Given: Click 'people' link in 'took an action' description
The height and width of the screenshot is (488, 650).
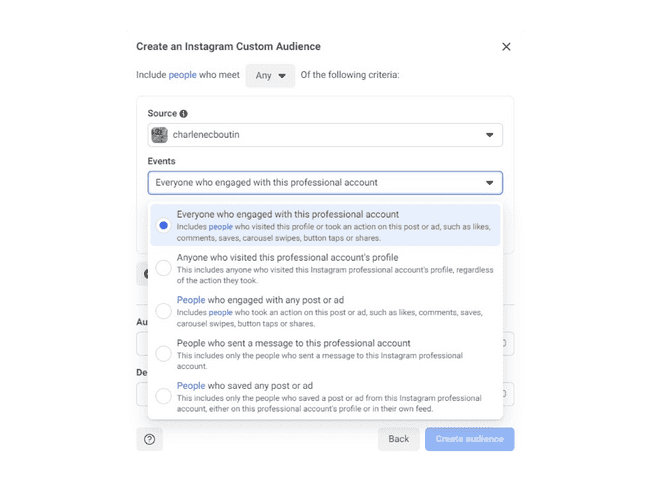Looking at the screenshot, I should (221, 313).
